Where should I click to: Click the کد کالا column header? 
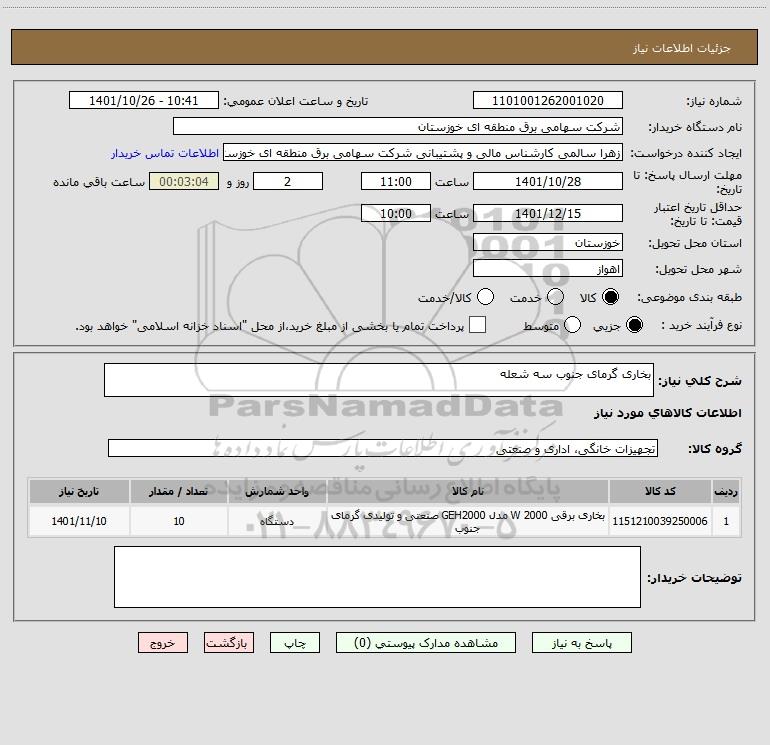click(x=660, y=491)
